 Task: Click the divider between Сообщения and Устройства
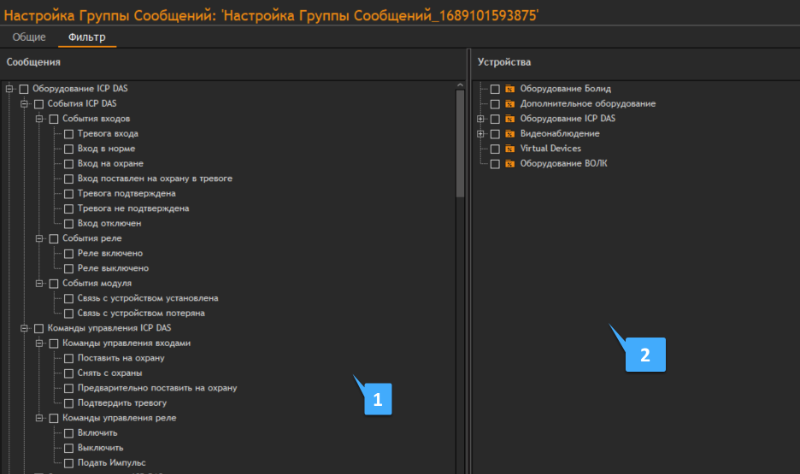click(x=468, y=260)
